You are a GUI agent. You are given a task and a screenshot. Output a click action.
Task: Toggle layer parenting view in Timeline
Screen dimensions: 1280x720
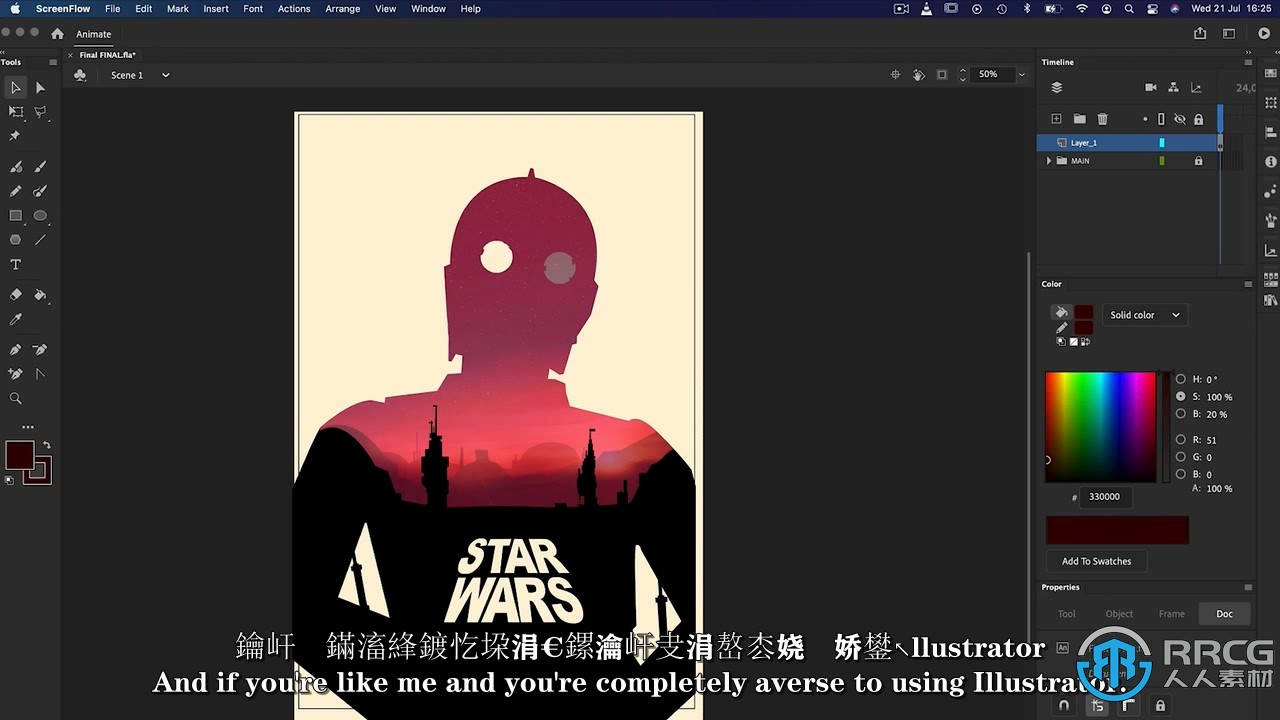(x=1173, y=88)
